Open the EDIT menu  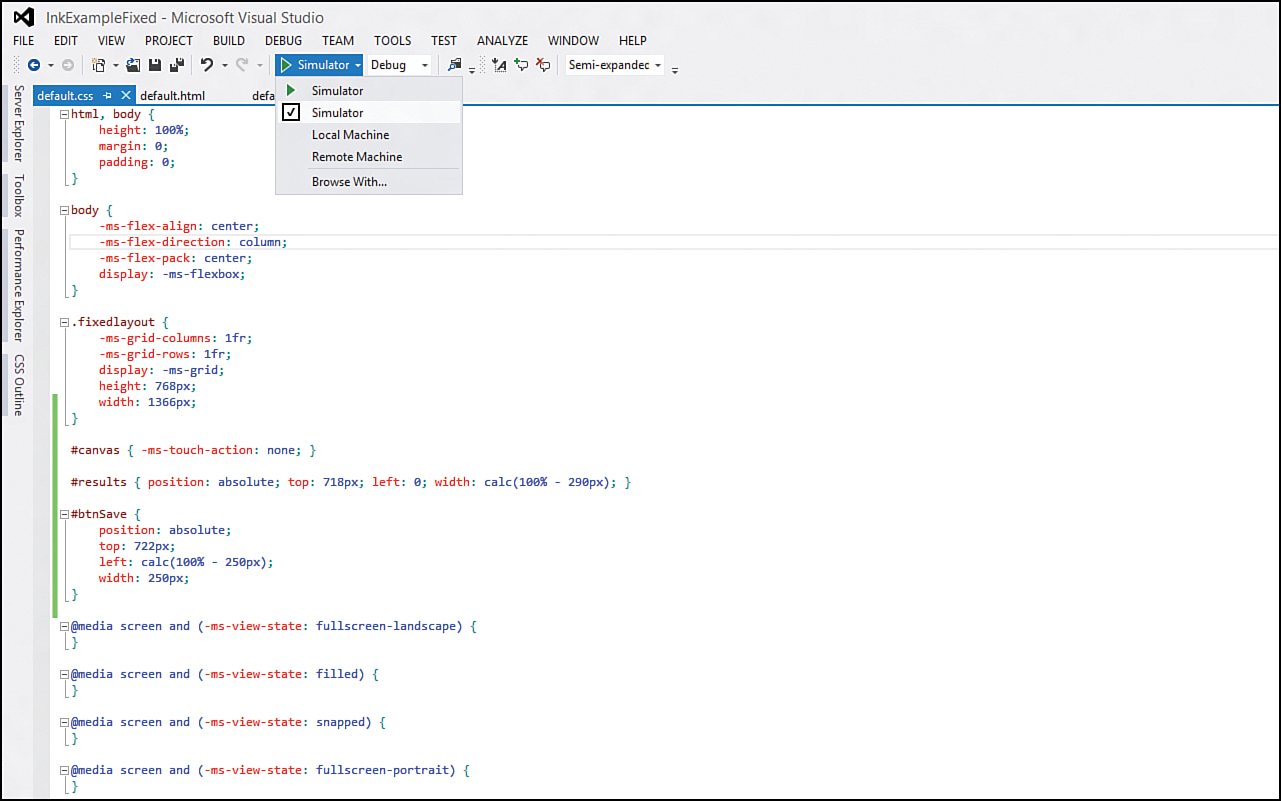coord(66,41)
